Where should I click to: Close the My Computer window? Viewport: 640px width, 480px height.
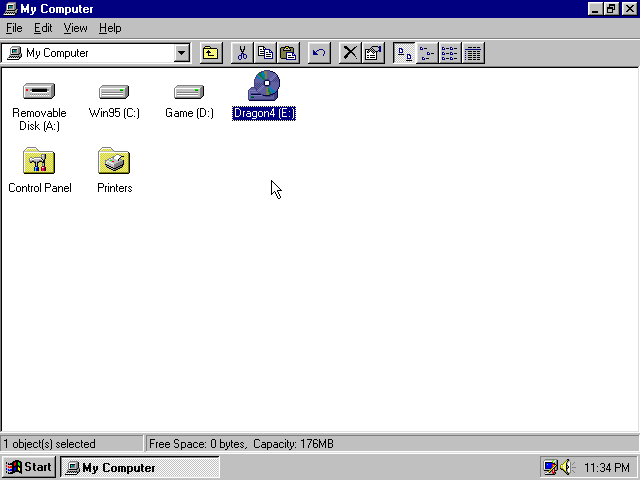629,9
